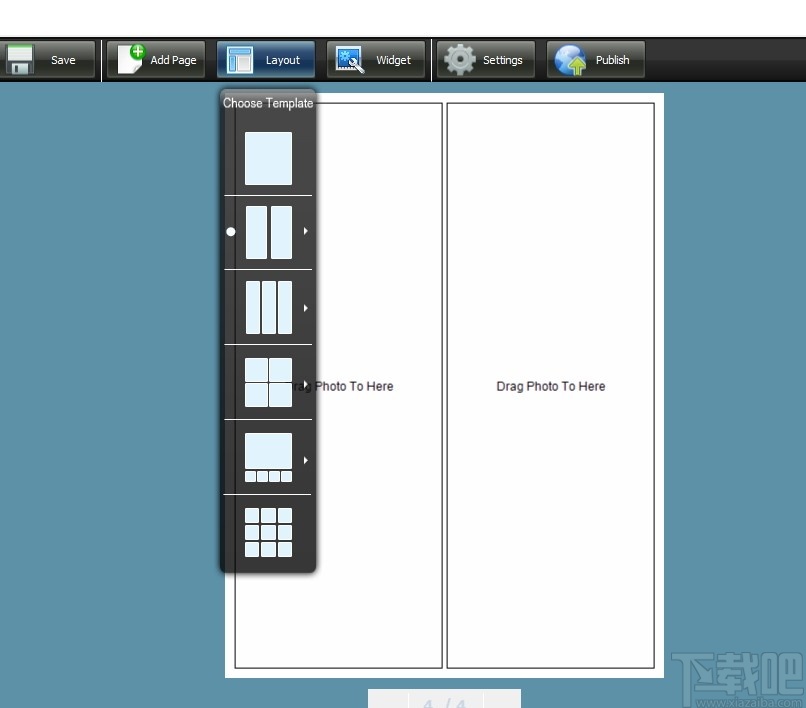806x708 pixels.
Task: Click the Add Page green plus icon
Action: tap(130, 58)
